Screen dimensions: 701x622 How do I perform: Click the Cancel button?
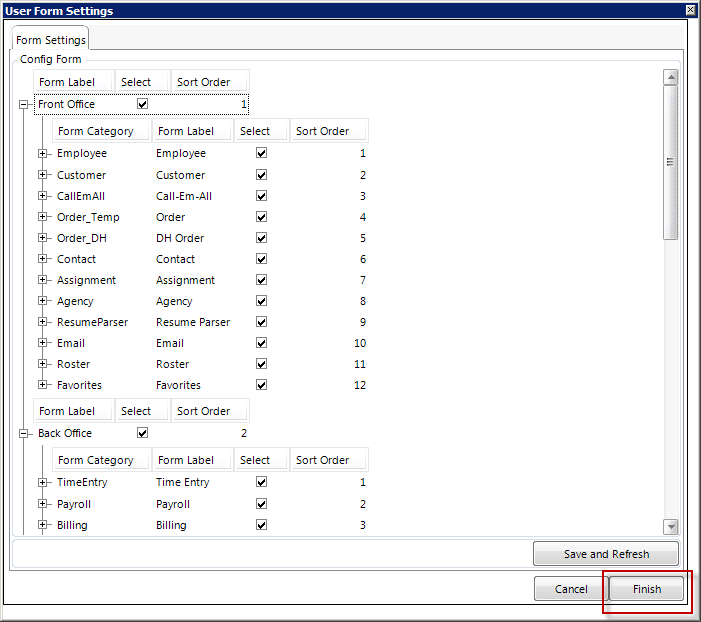tap(570, 588)
